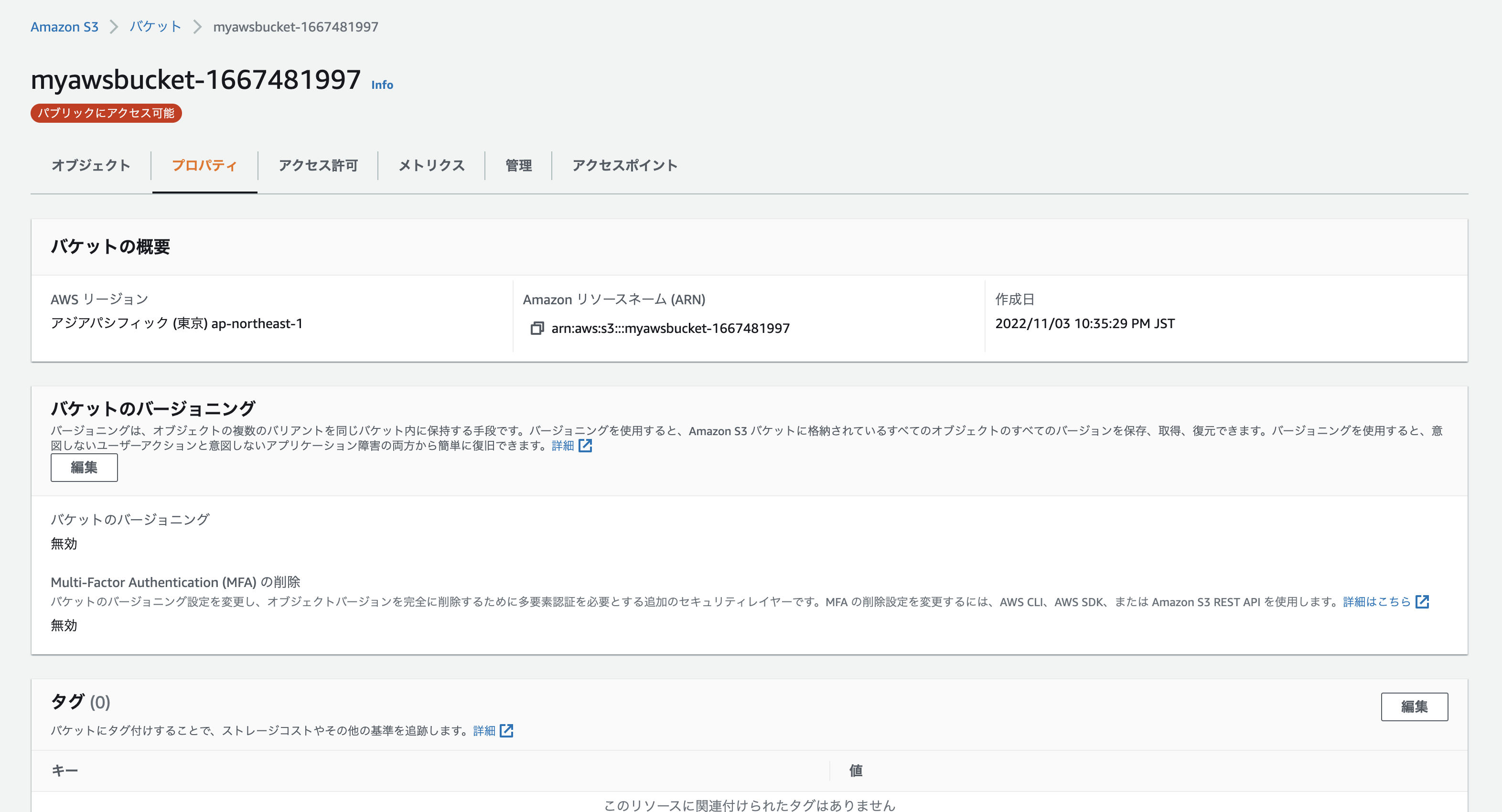Copy the bucket ARN using the copy icon
Image resolution: width=1502 pixels, height=812 pixels.
click(x=537, y=328)
